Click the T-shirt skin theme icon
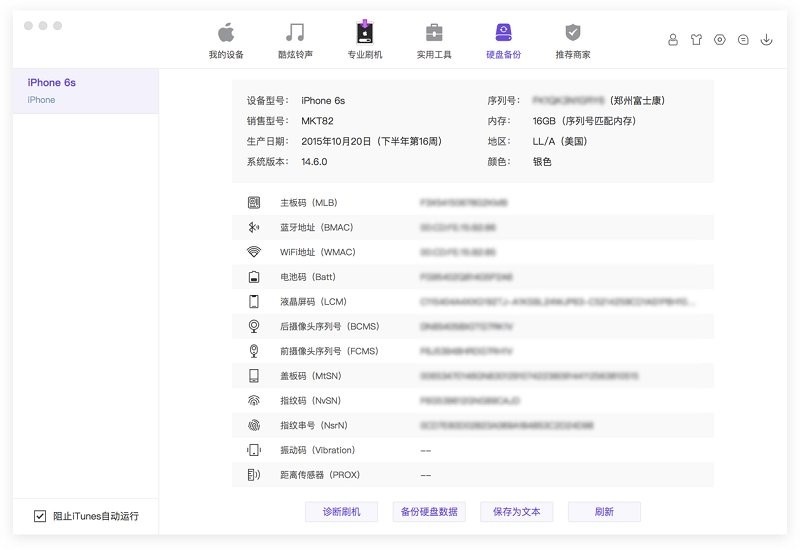 696,40
